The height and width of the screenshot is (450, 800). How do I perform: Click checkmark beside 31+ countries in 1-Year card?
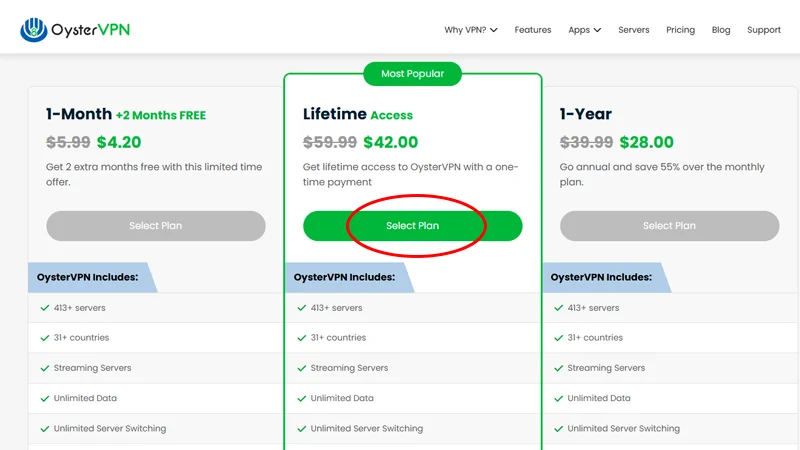coord(559,338)
